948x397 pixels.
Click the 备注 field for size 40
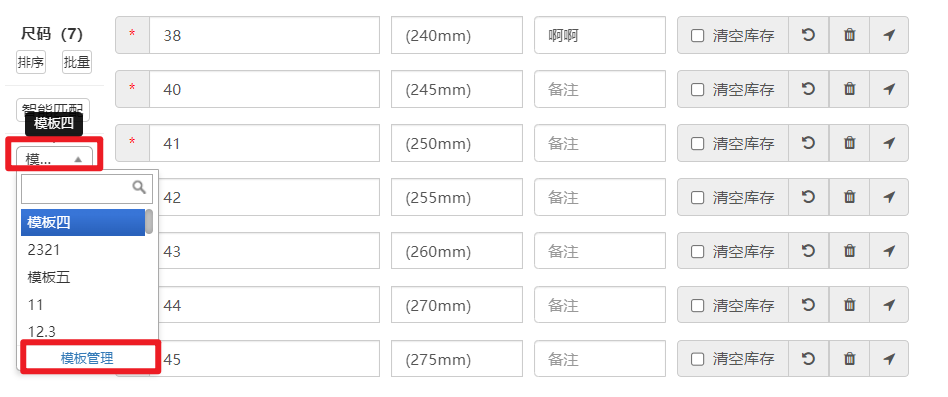[600, 89]
